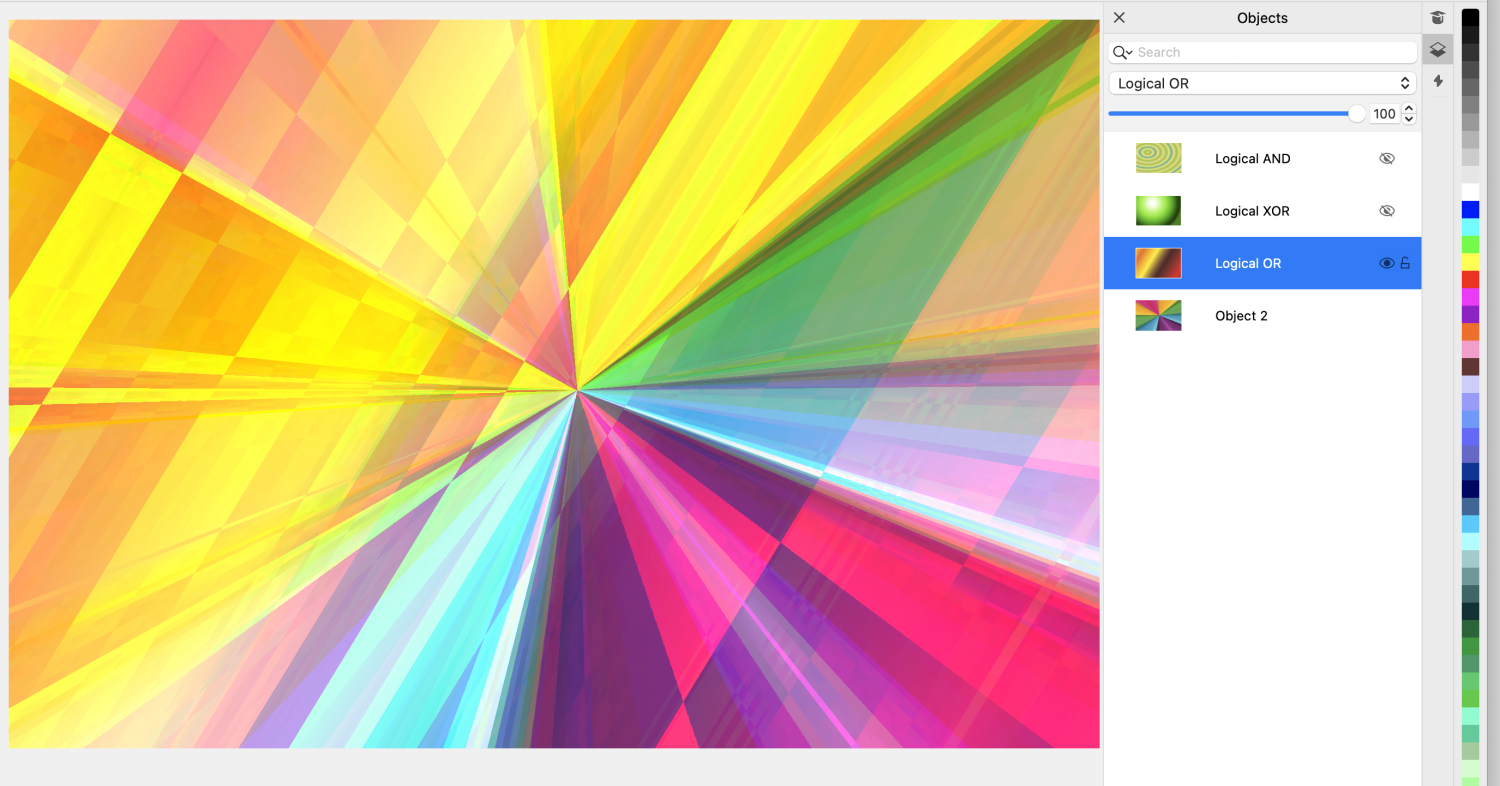1500x786 pixels.
Task: Show the Logical AND layer
Action: pos(1386,158)
